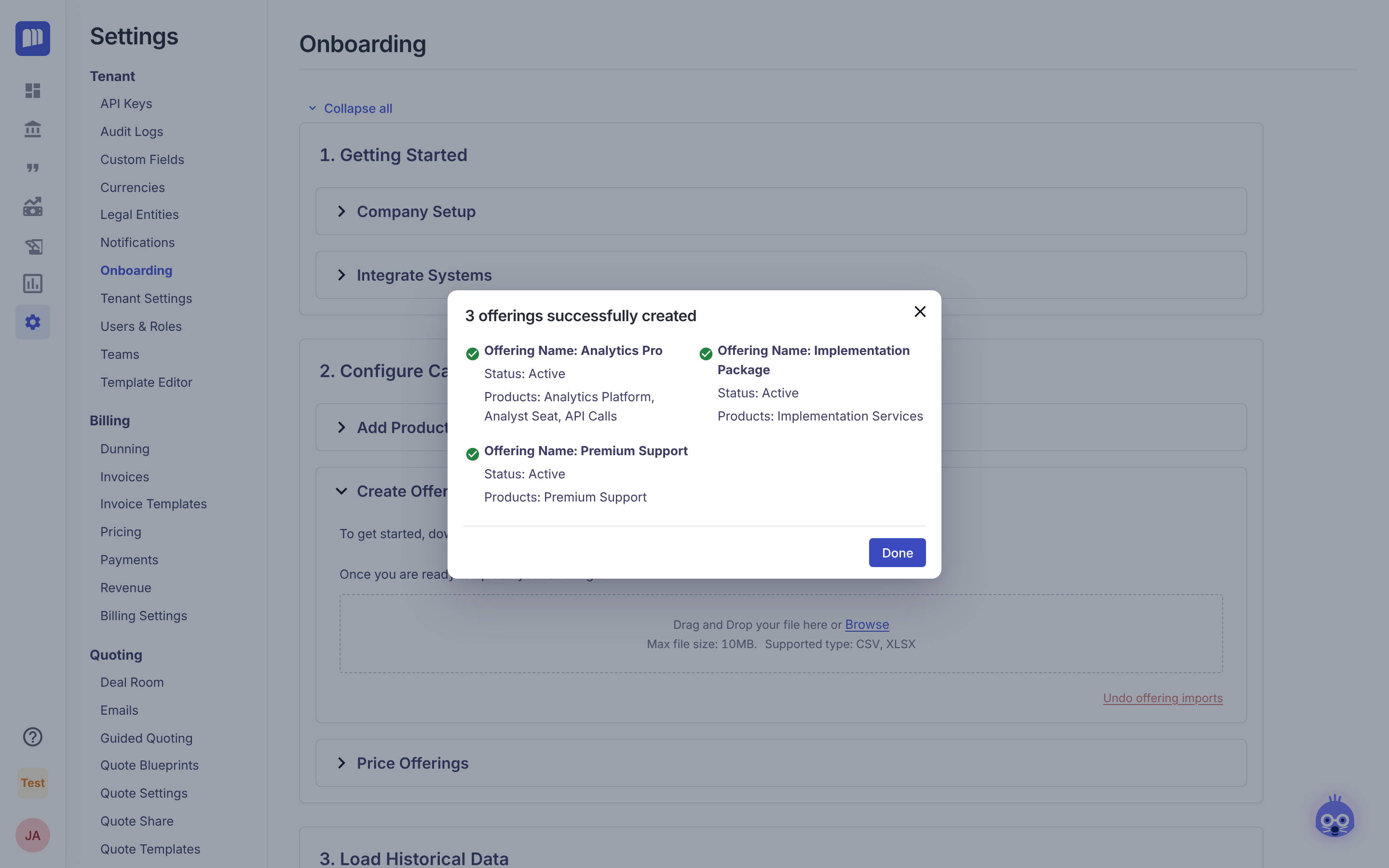Screen dimensions: 1389x868
Task: Expand the Price Offerings section
Action: coord(781,763)
